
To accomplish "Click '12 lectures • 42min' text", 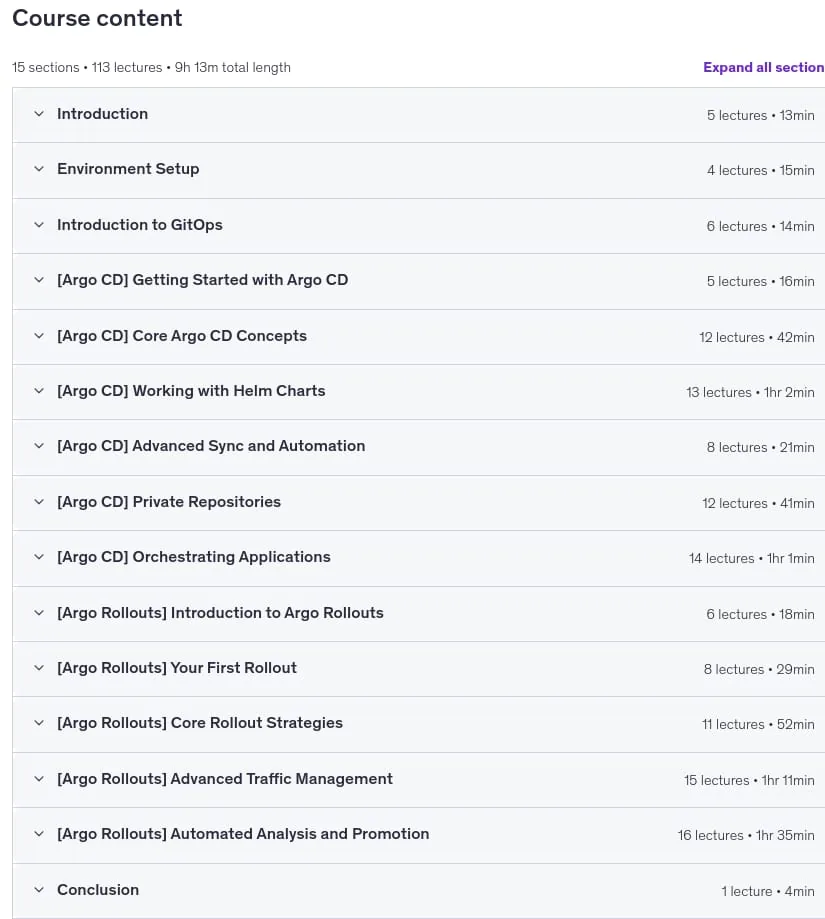I will tap(757, 338).
